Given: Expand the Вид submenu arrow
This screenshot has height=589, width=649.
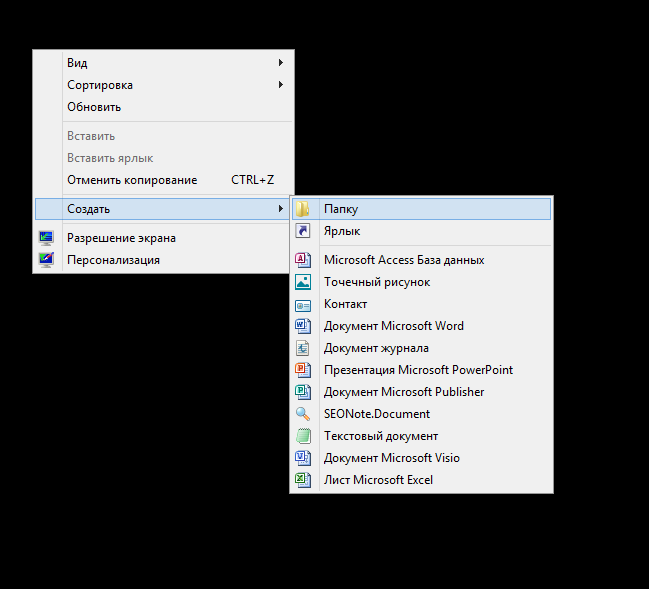Looking at the screenshot, I should 280,63.
